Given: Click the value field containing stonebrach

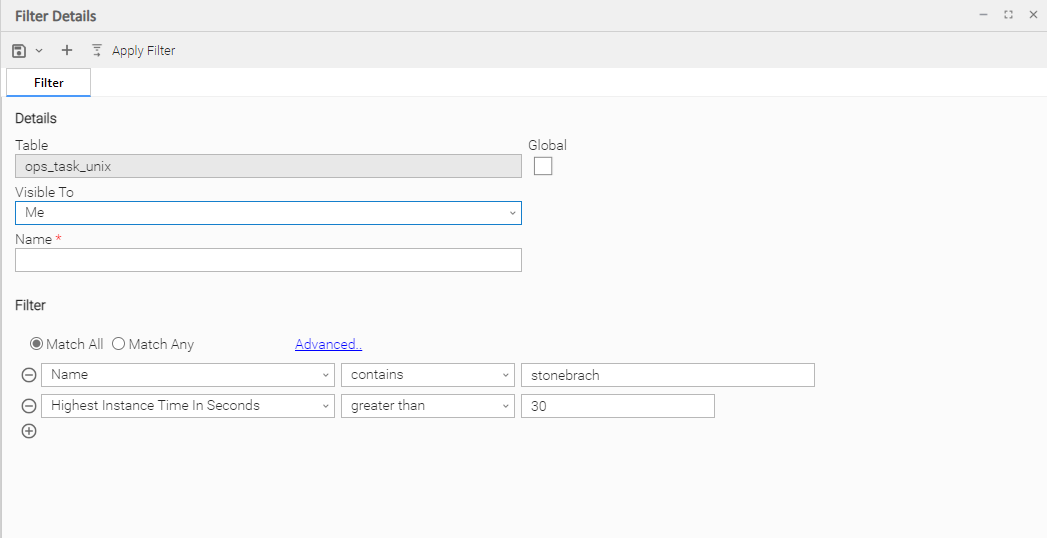Looking at the screenshot, I should pos(667,375).
